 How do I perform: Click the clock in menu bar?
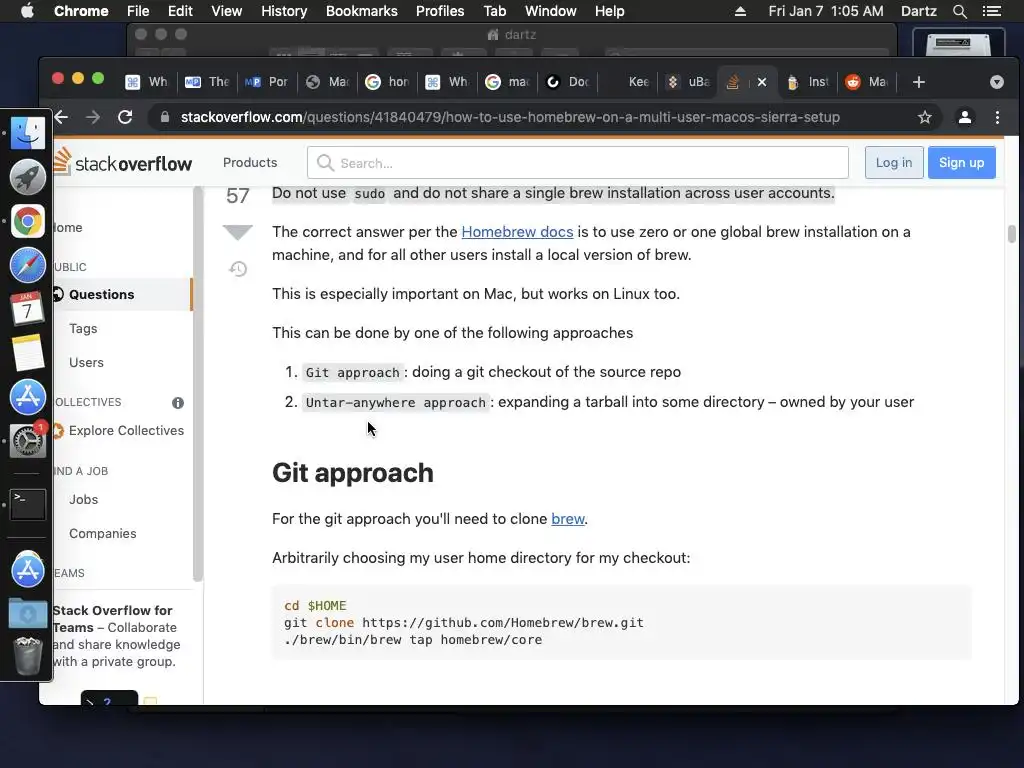(825, 11)
